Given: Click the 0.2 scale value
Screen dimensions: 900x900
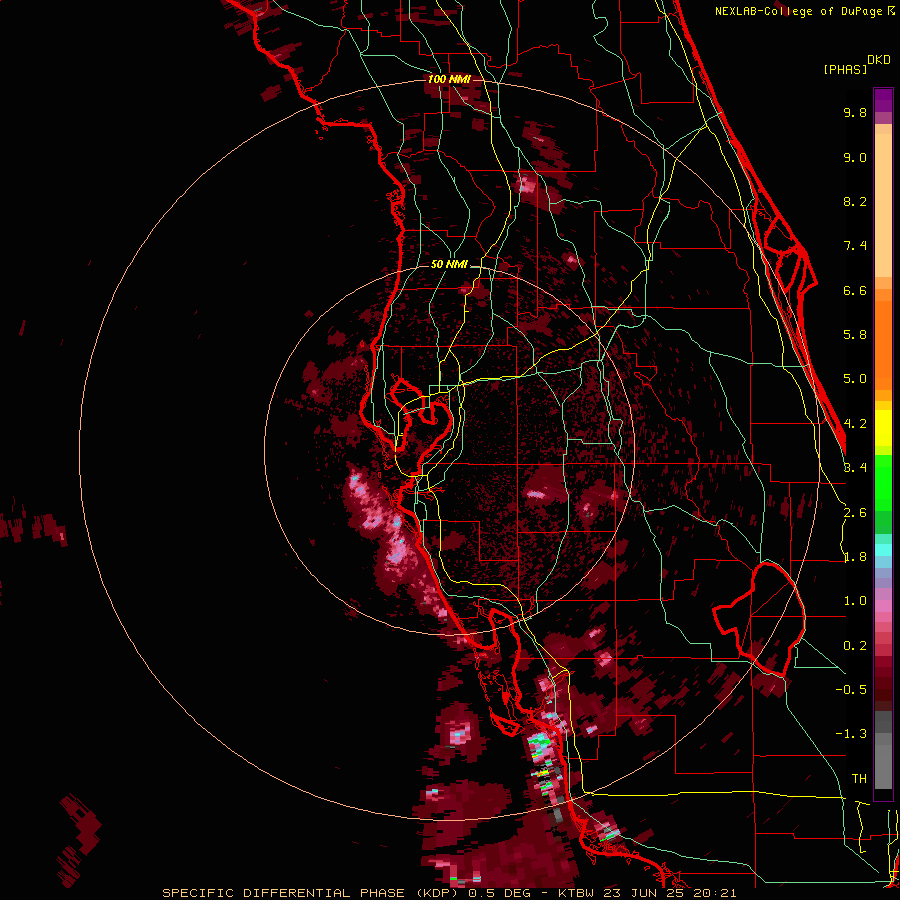Looking at the screenshot, I should pos(855,646).
